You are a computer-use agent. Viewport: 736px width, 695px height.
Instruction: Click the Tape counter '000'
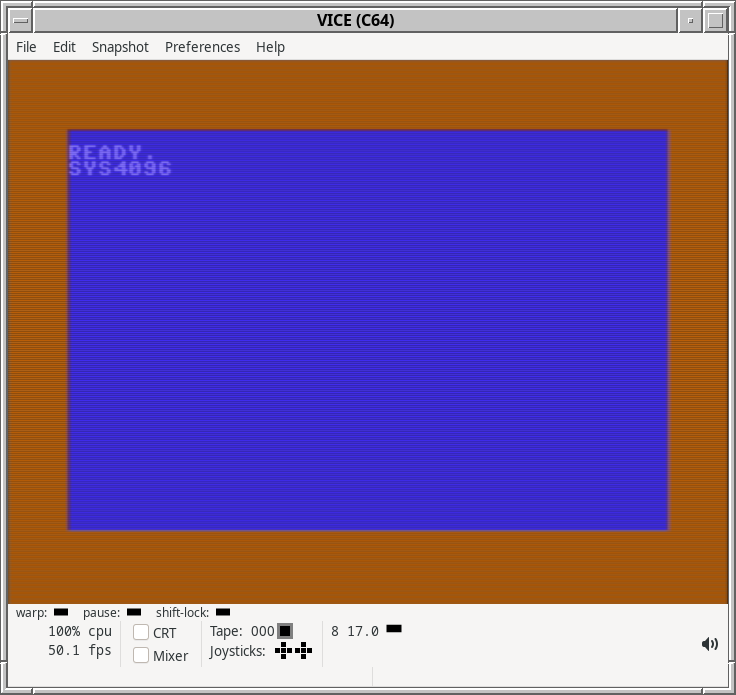coord(262,631)
